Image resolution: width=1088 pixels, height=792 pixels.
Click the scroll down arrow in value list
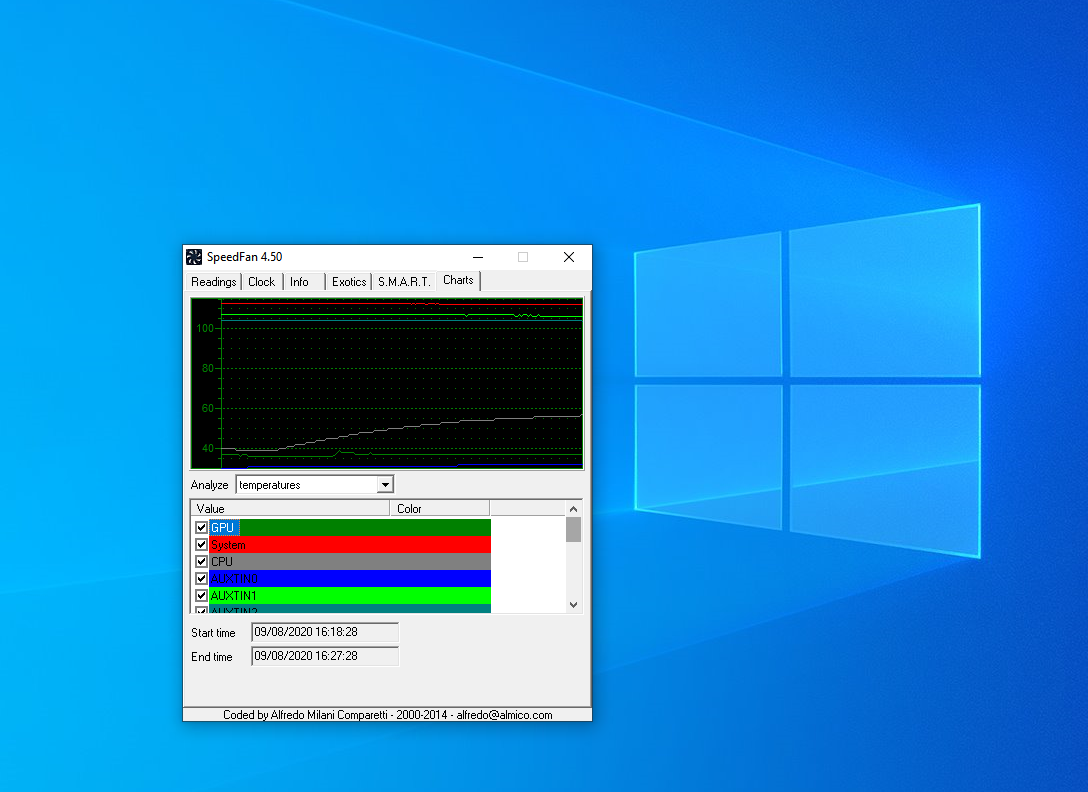[573, 605]
